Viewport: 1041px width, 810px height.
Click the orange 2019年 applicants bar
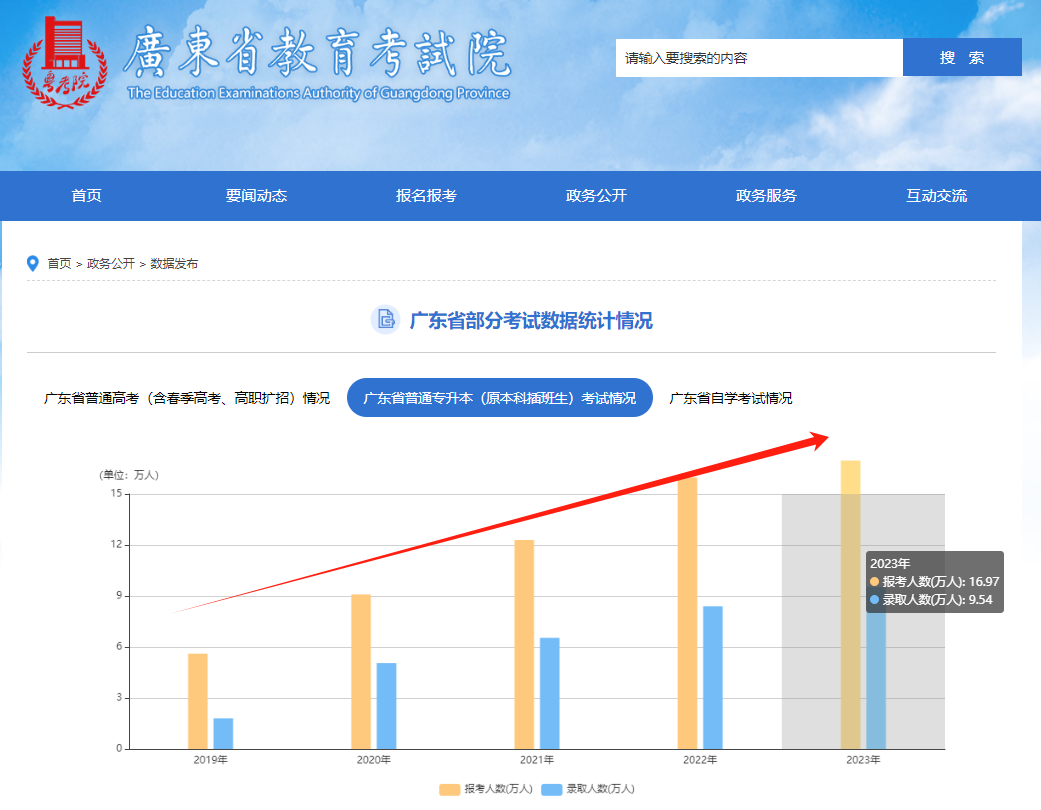click(198, 700)
